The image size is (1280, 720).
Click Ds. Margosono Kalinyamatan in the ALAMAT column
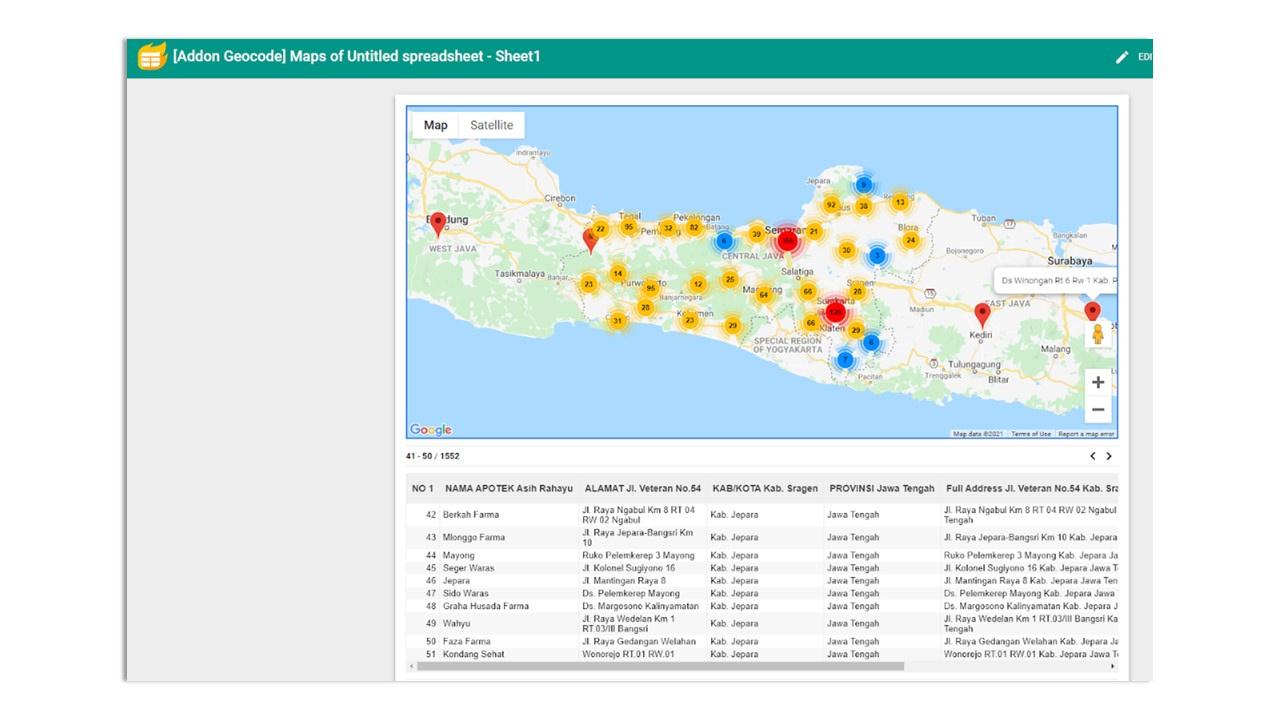point(641,606)
